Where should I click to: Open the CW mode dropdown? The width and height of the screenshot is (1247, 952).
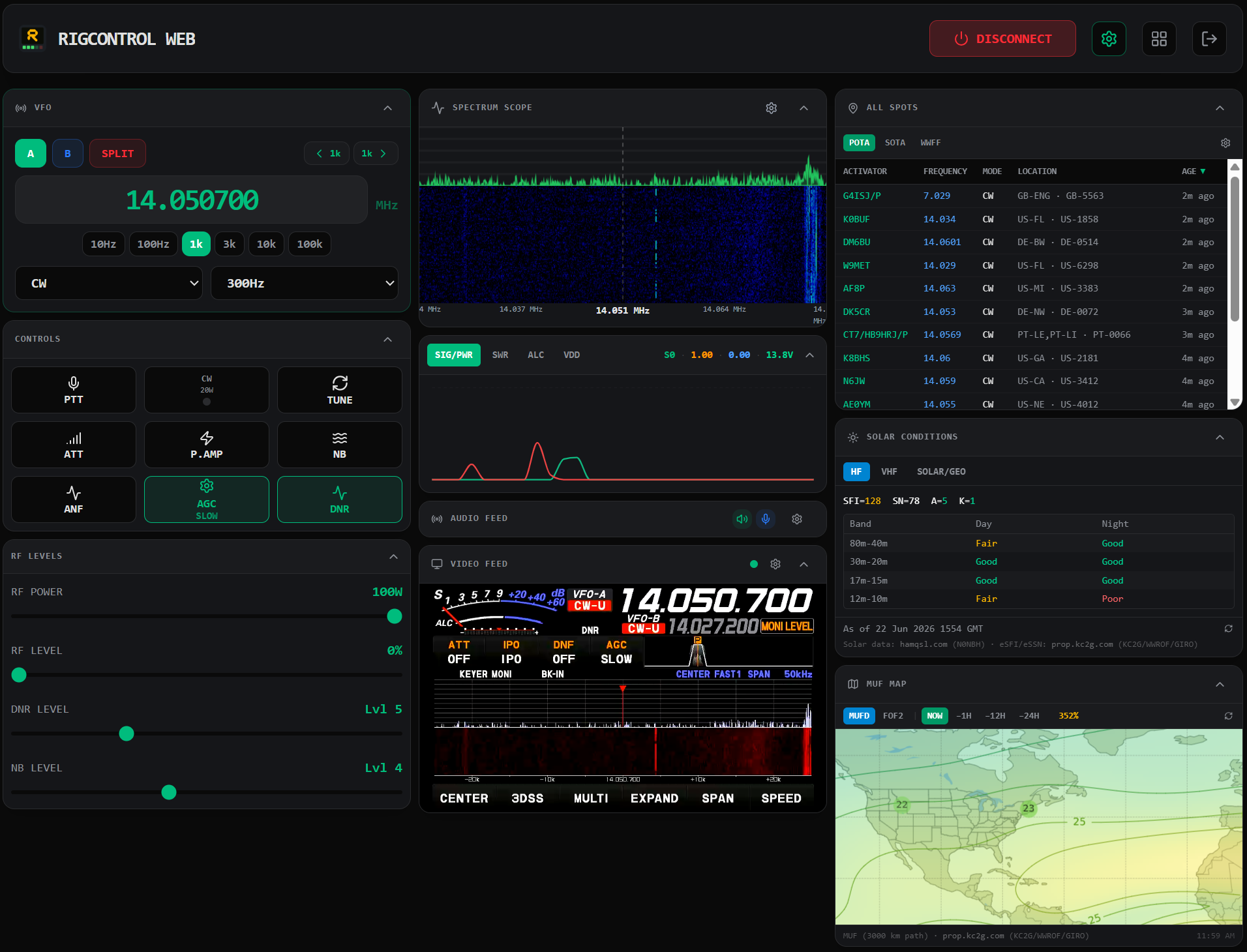[109, 283]
